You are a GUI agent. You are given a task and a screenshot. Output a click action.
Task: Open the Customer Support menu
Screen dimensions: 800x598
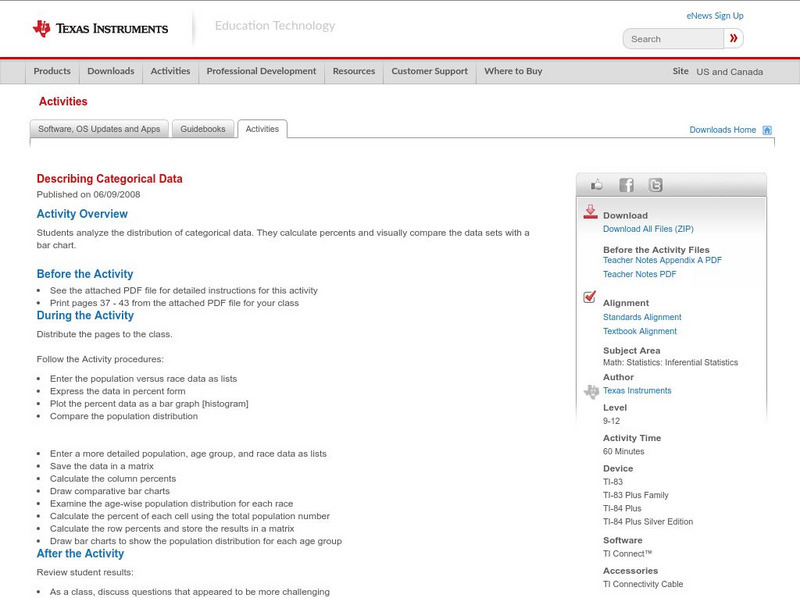pos(430,71)
